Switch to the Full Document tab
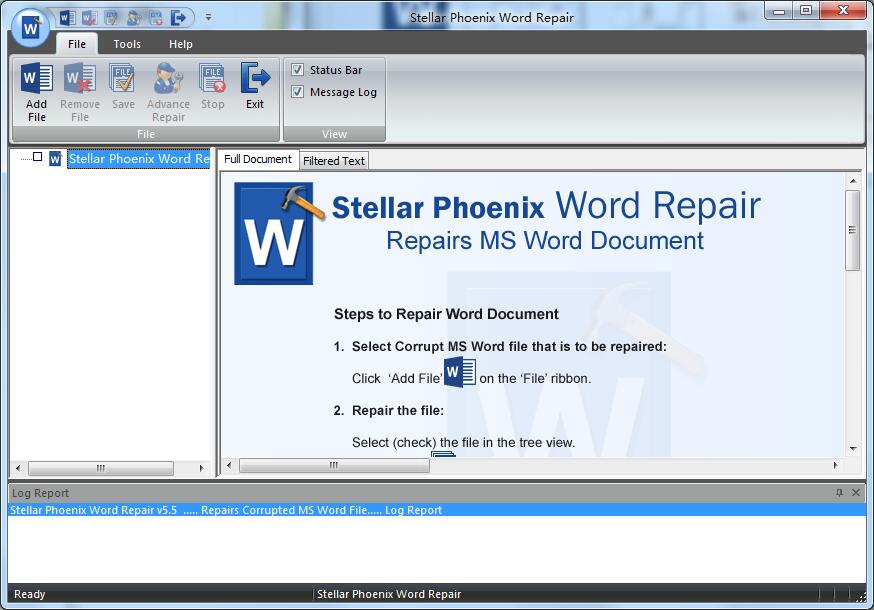This screenshot has width=874, height=610. coord(258,159)
